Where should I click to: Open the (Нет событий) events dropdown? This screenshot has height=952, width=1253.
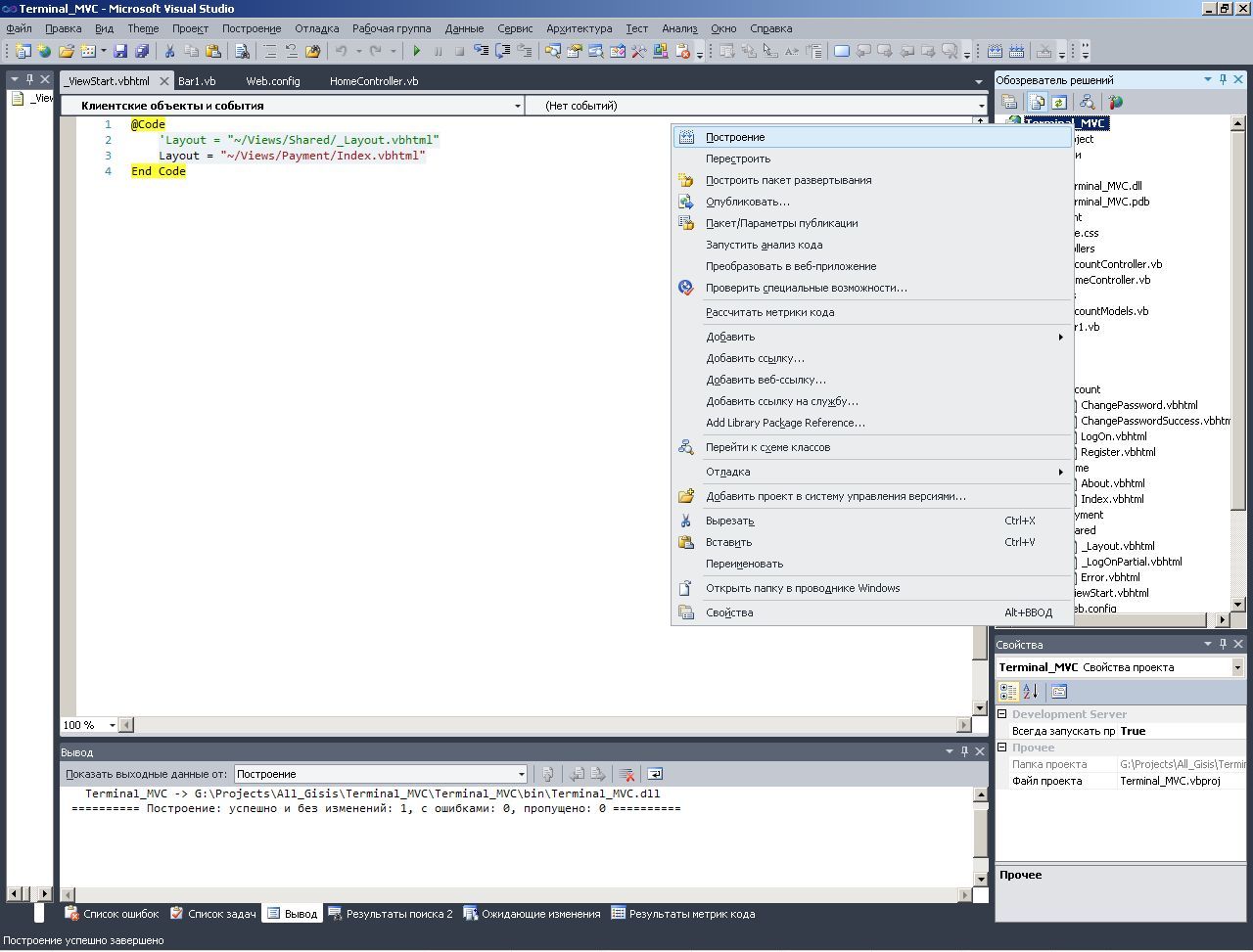757,106
